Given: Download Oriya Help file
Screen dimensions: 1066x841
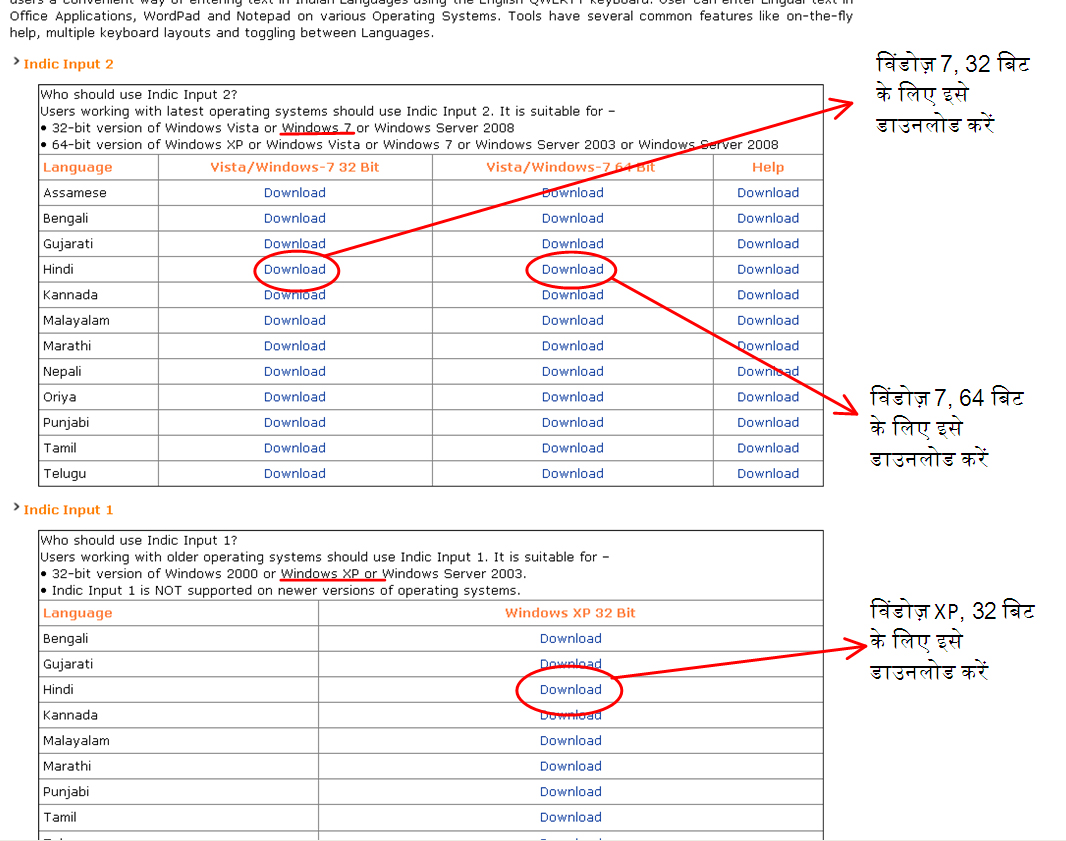Looking at the screenshot, I should click(768, 397).
